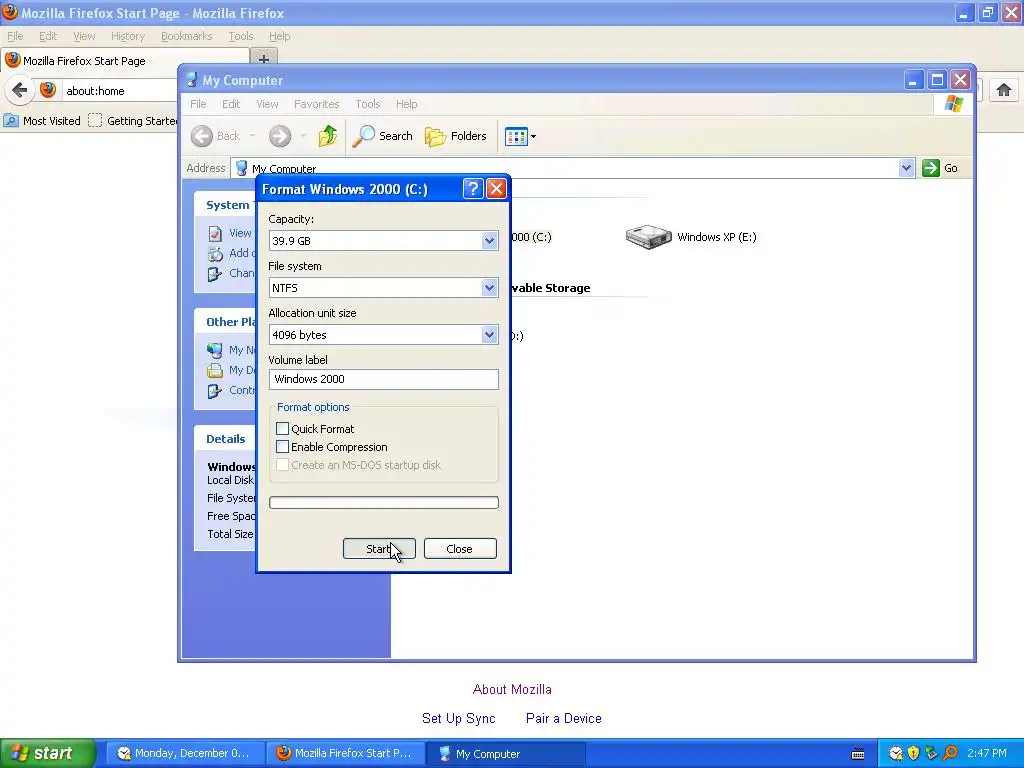Click the Windows Start button
Image resolution: width=1024 pixels, height=768 pixels.
click(48, 753)
